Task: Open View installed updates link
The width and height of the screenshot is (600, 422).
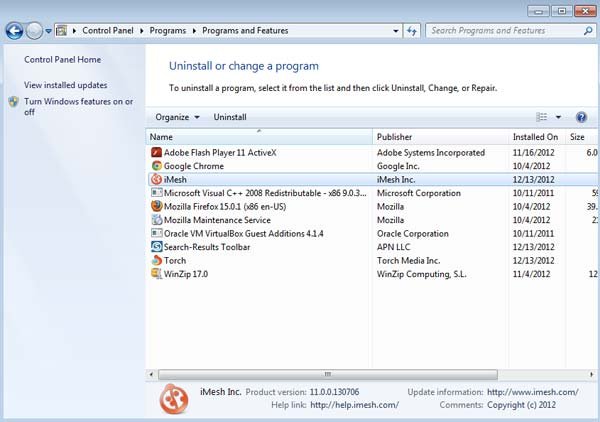Action: 65,85
